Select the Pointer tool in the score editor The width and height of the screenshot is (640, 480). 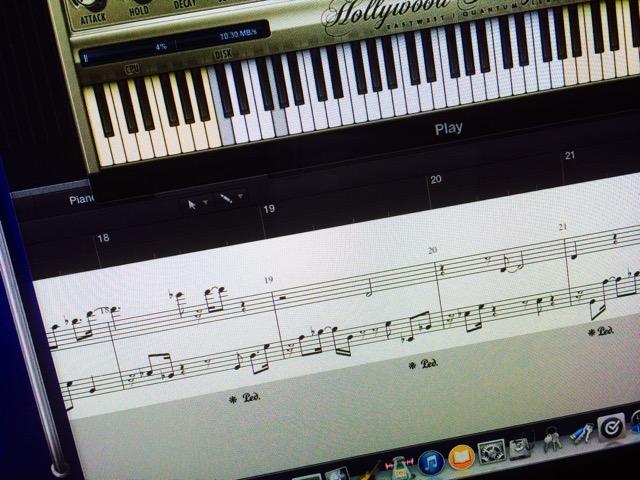191,204
